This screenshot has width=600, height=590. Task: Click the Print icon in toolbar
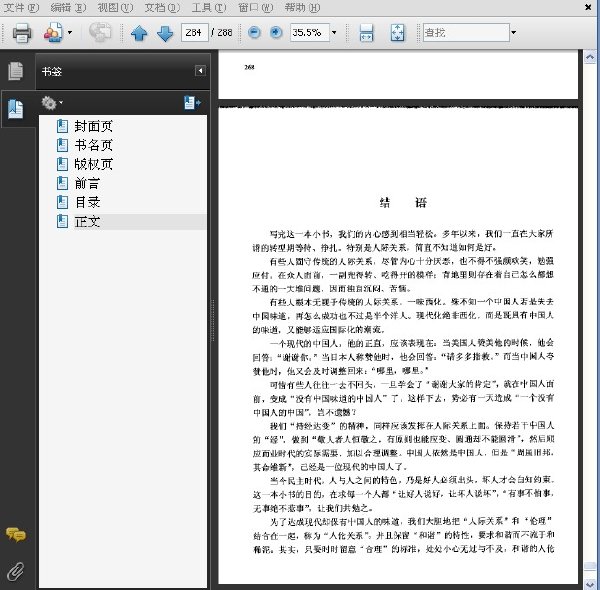(22, 33)
